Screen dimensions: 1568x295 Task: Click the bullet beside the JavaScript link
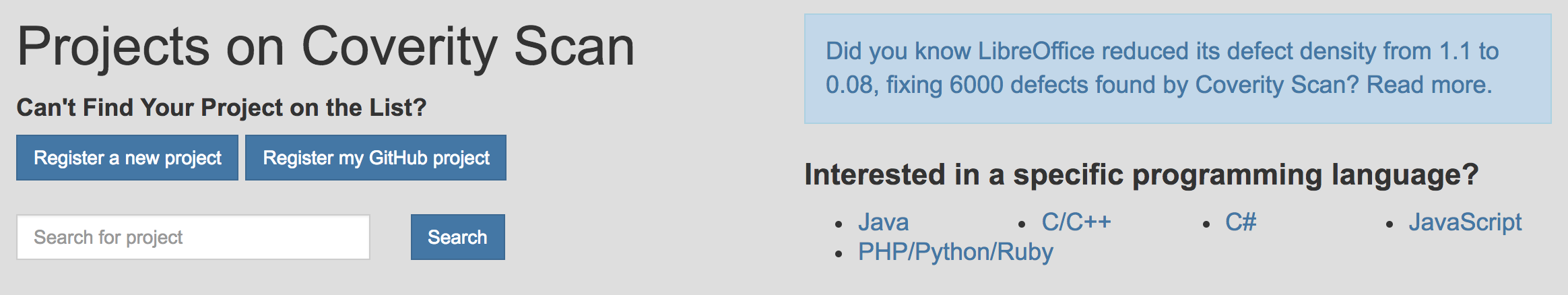pos(1389,224)
